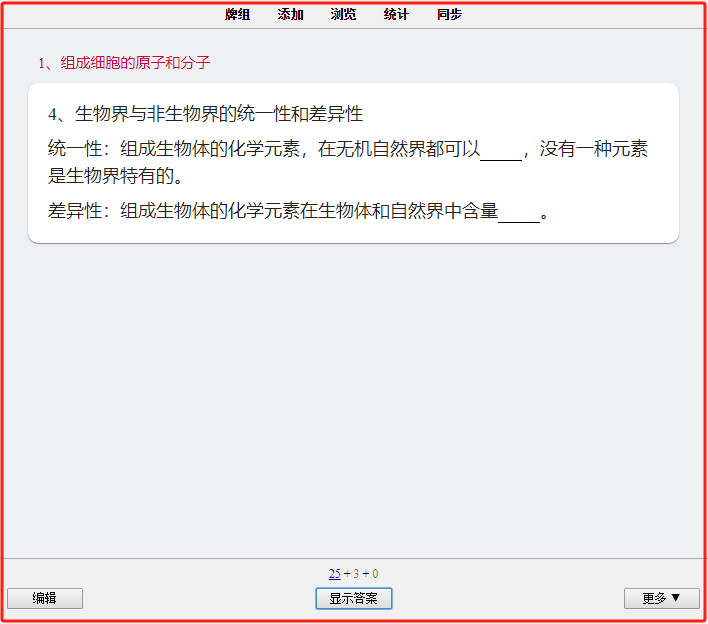The width and height of the screenshot is (708, 624).
Task: Open the 统计 statistics tab
Action: (x=396, y=14)
